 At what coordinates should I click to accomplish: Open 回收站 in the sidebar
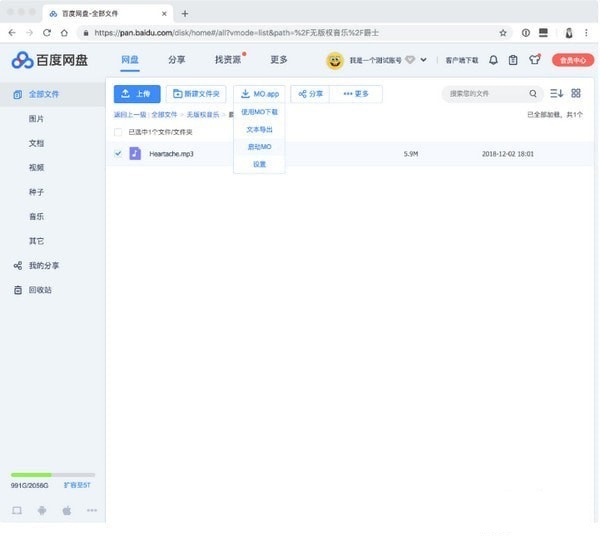[40, 290]
